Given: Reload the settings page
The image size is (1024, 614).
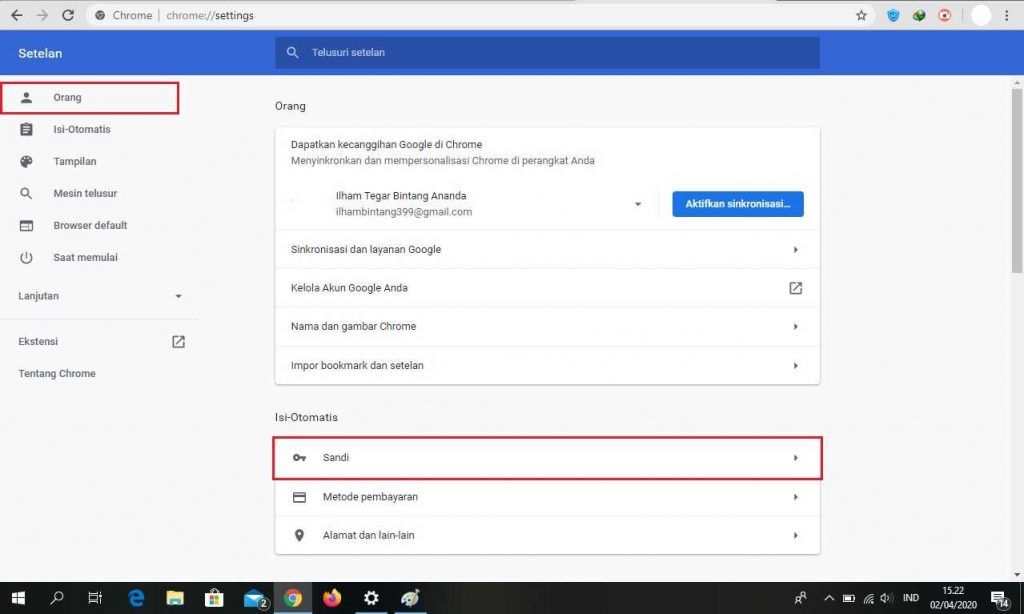Looking at the screenshot, I should tap(68, 15).
